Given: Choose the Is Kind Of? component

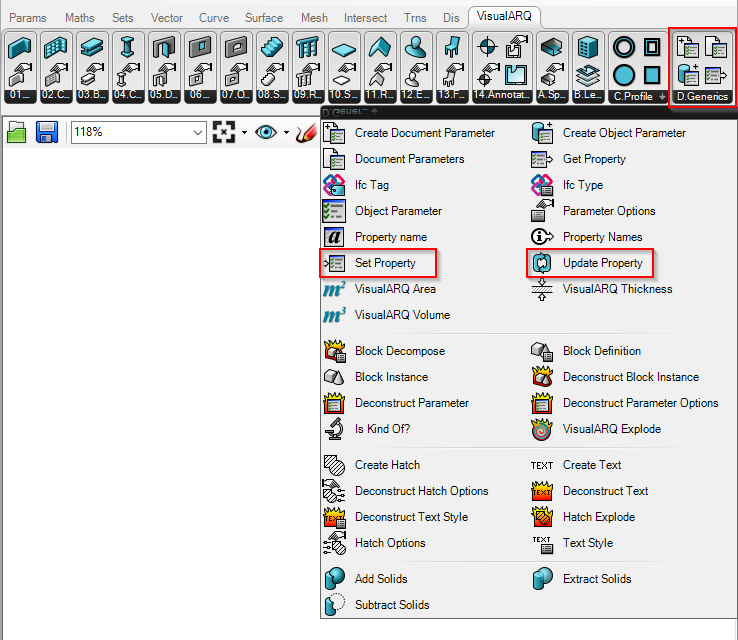Looking at the screenshot, I should coord(367,429).
